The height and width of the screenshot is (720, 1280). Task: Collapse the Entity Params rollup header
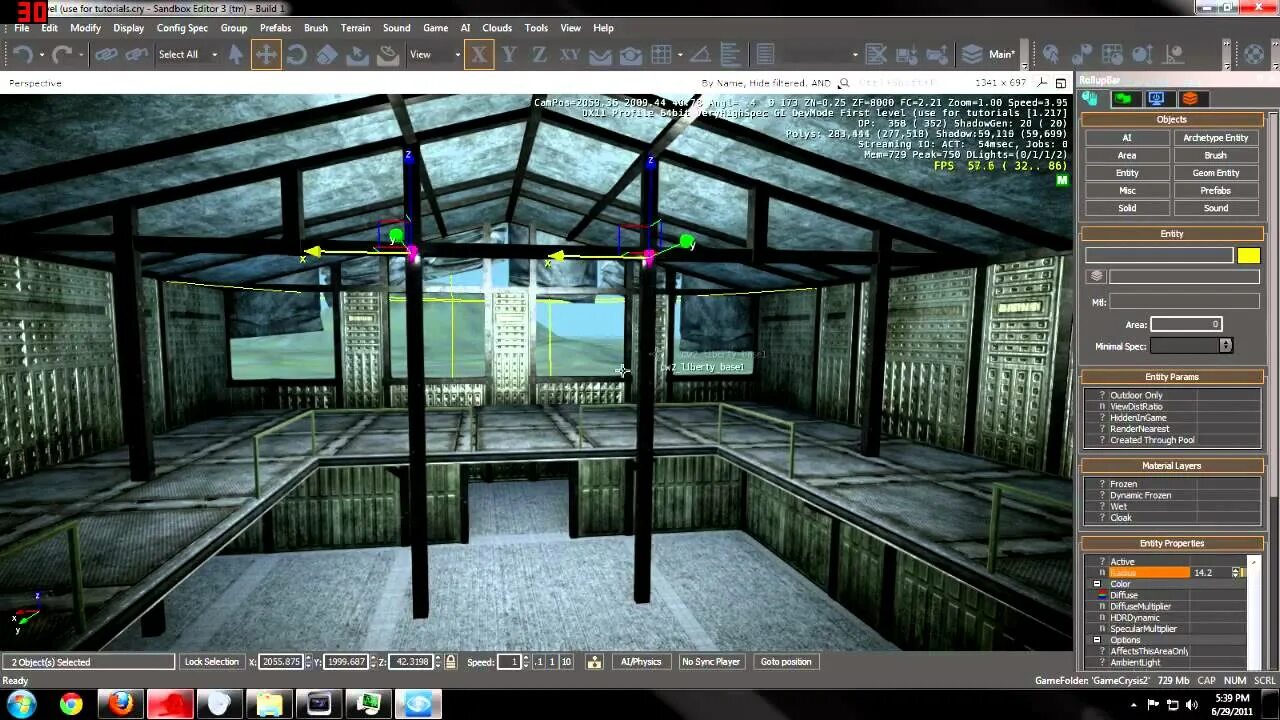pos(1171,377)
